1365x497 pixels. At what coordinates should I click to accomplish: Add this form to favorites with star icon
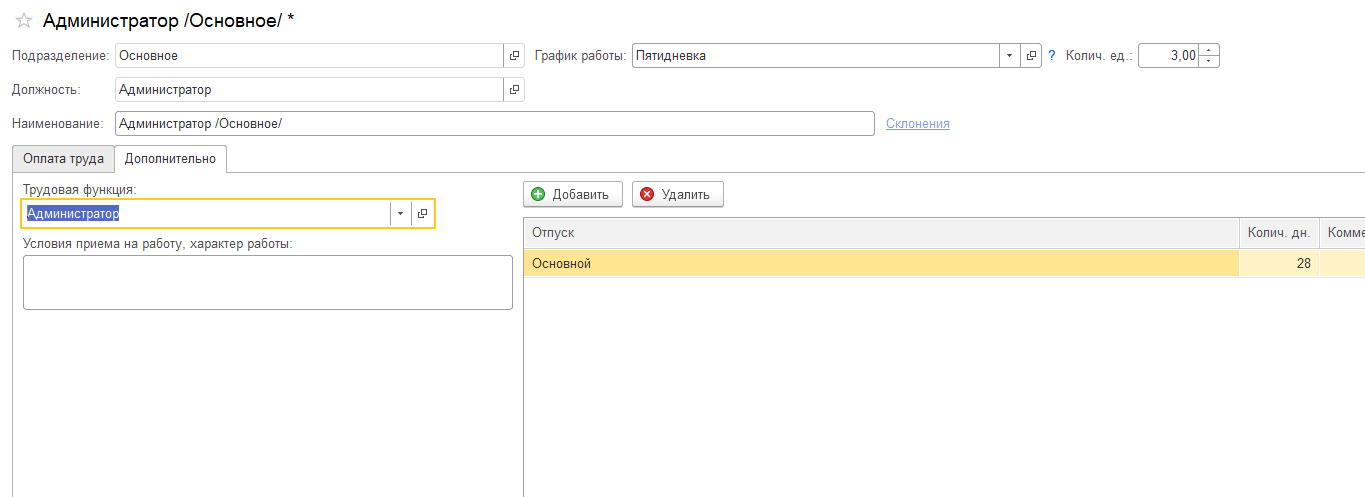24,20
